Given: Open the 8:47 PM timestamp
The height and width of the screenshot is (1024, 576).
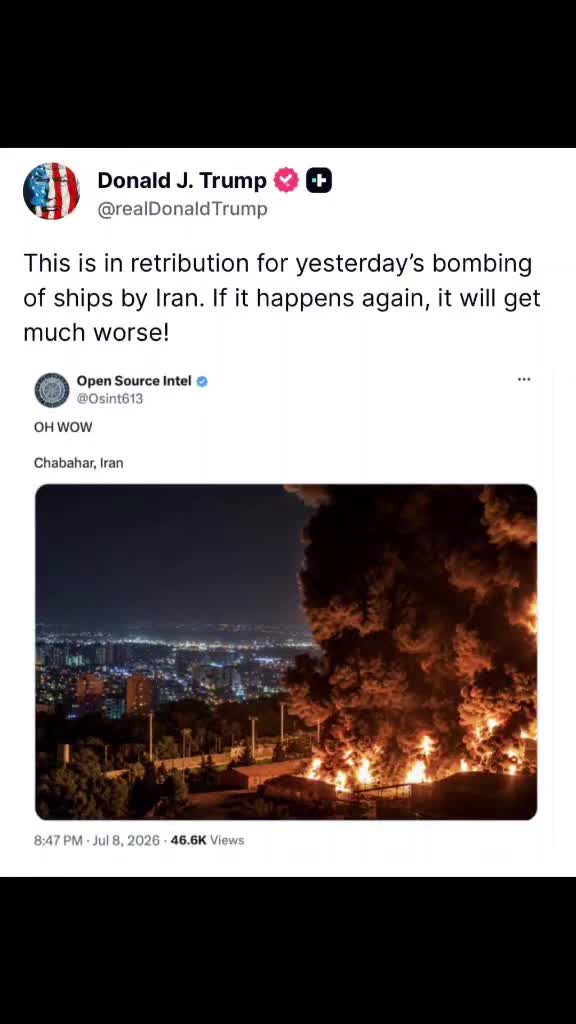Looking at the screenshot, I should click(x=58, y=840).
